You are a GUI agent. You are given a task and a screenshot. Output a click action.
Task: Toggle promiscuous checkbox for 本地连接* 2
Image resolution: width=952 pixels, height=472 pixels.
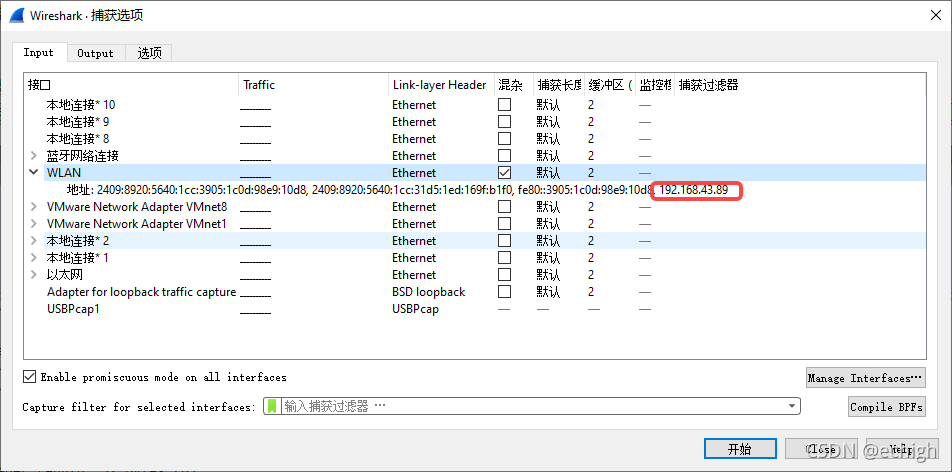(504, 241)
